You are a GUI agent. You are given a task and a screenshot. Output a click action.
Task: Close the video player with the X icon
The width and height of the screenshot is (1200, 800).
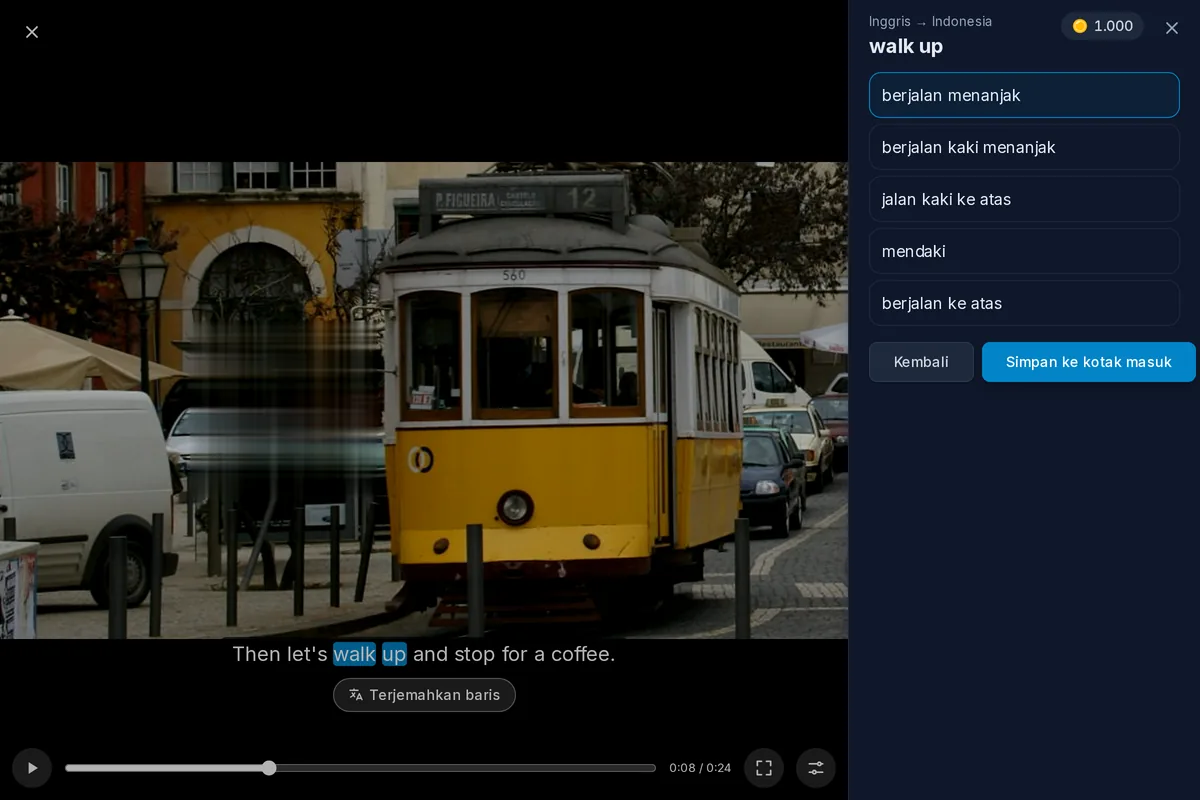click(32, 32)
